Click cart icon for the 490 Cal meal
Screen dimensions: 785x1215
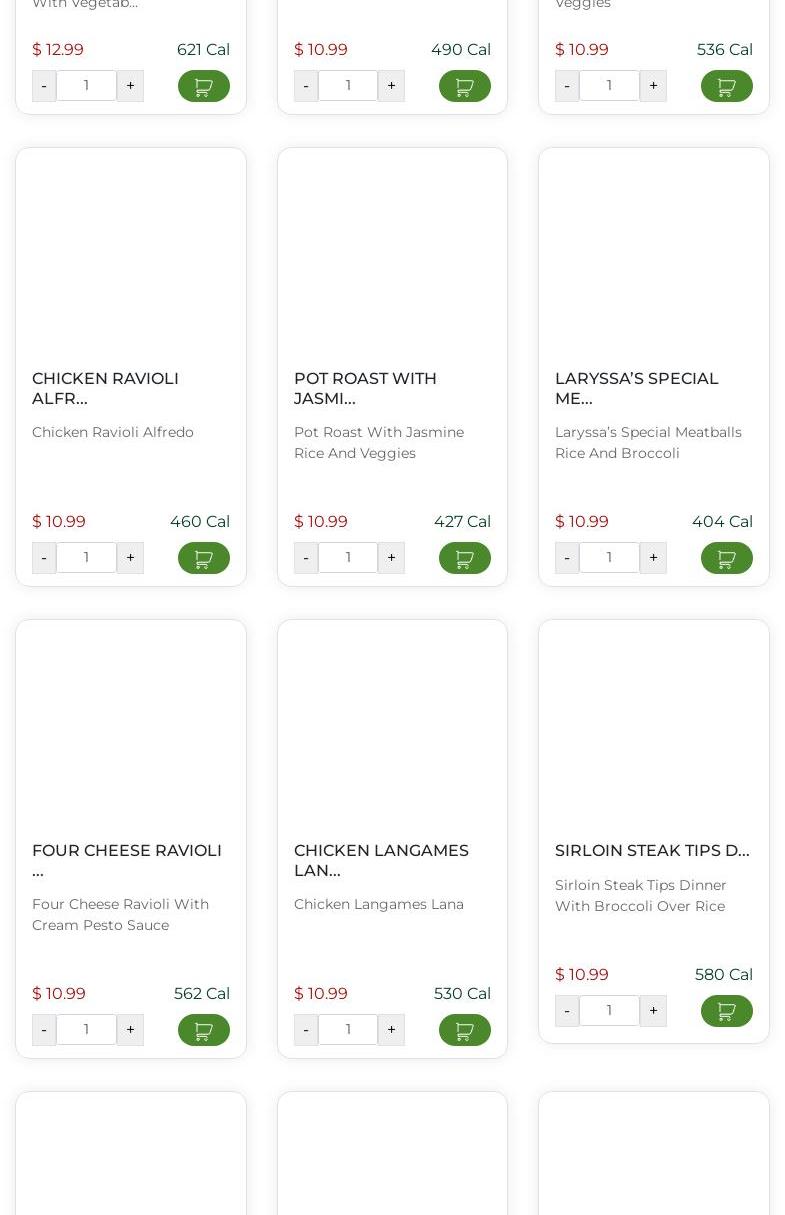click(x=464, y=86)
